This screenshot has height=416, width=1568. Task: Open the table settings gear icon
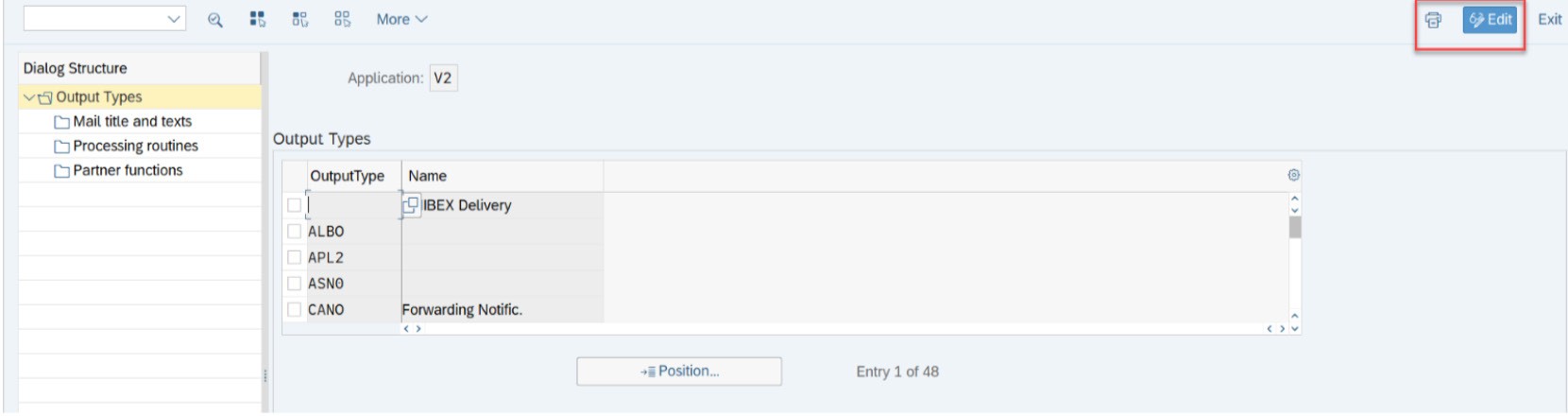(1293, 175)
